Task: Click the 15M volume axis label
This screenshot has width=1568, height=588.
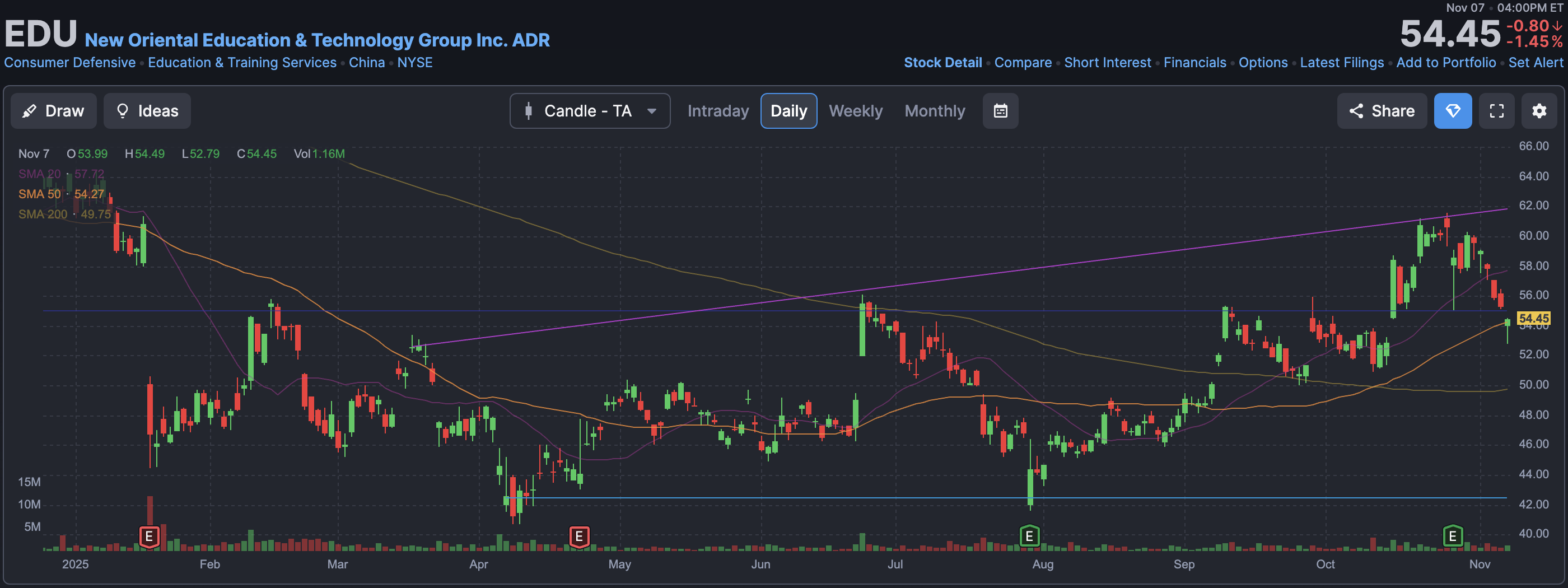Action: point(29,482)
